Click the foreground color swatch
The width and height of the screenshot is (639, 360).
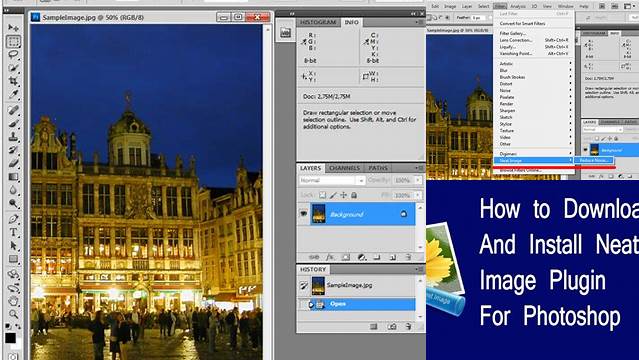10,338
